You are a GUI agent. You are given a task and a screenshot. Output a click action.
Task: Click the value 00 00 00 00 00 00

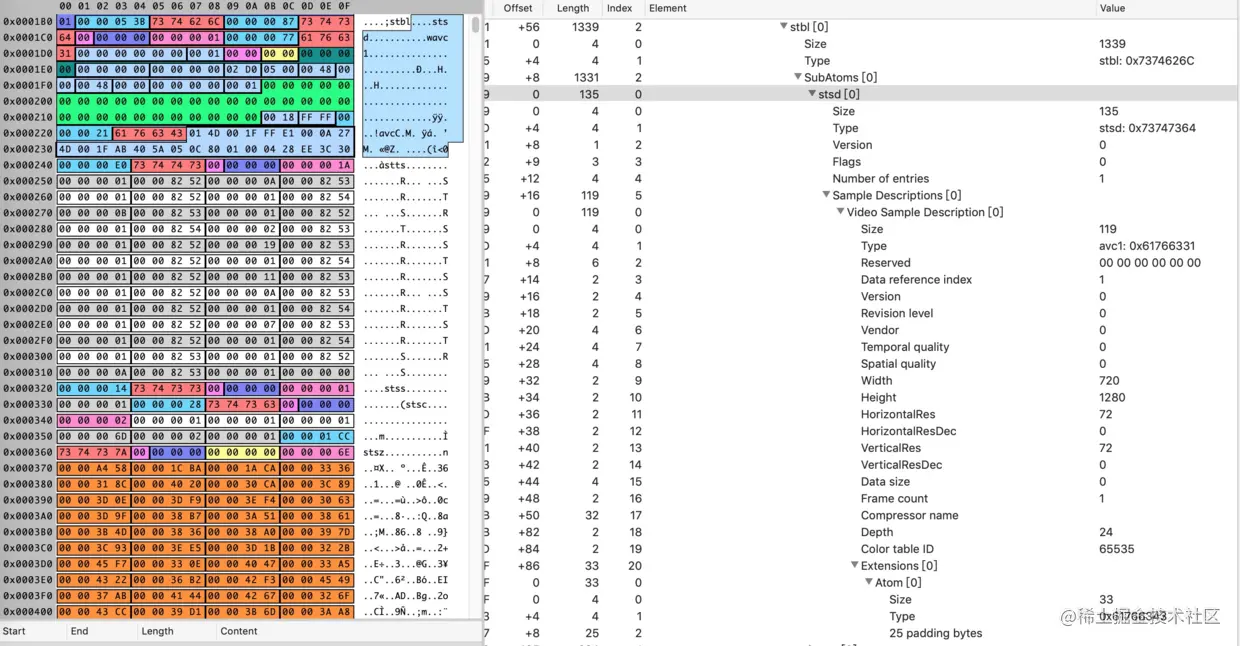[x=1150, y=263]
